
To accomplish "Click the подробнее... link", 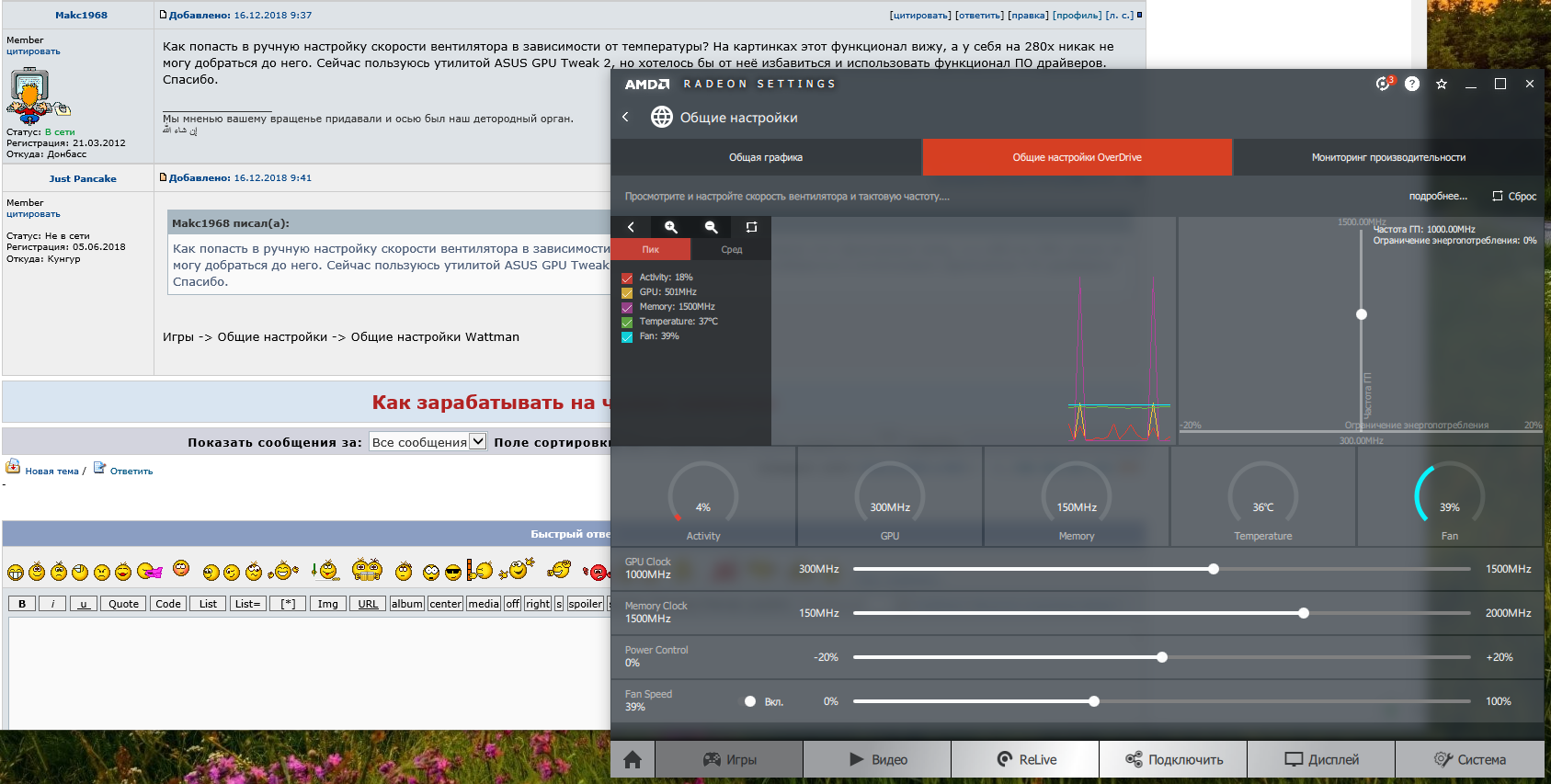I will (1438, 196).
